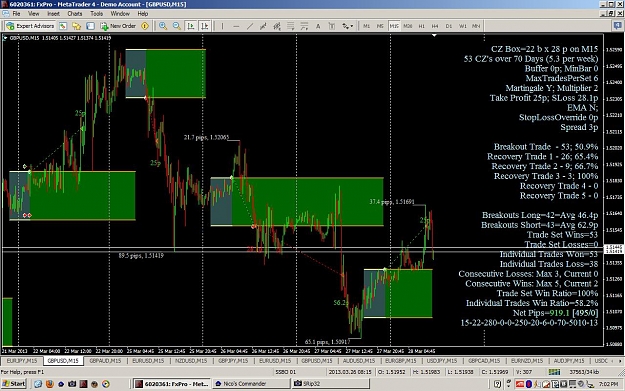Switch to the AUDUSD,M15 chart tab
This screenshot has width=625, height=391.
tap(359, 361)
